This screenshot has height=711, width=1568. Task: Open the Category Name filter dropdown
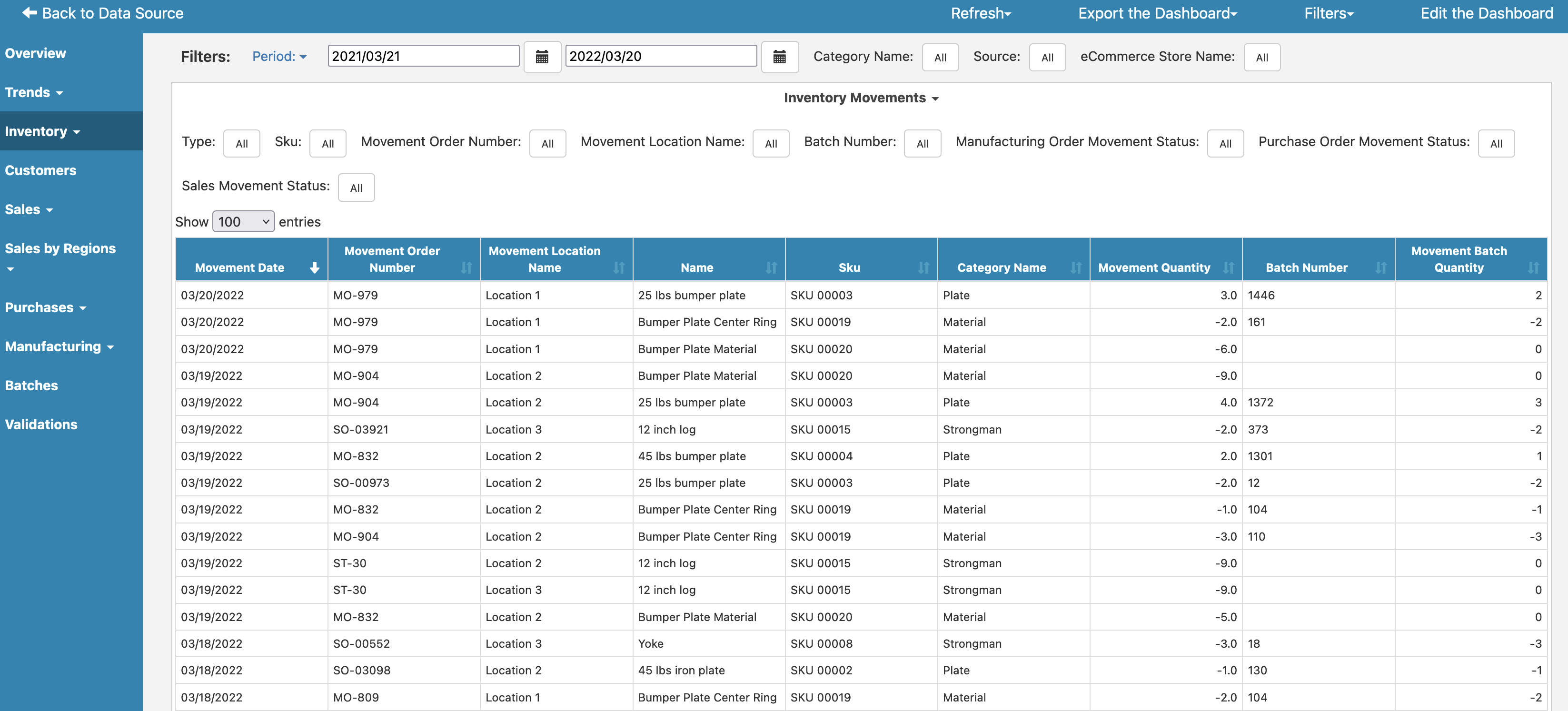(940, 57)
